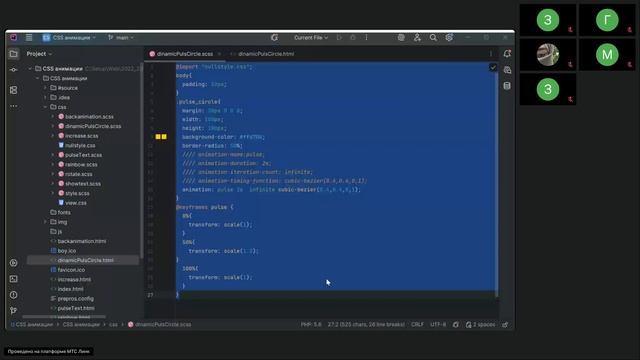Close the dinamicPulsCircle.scss tab
The height and width of the screenshot is (360, 640).
(219, 54)
